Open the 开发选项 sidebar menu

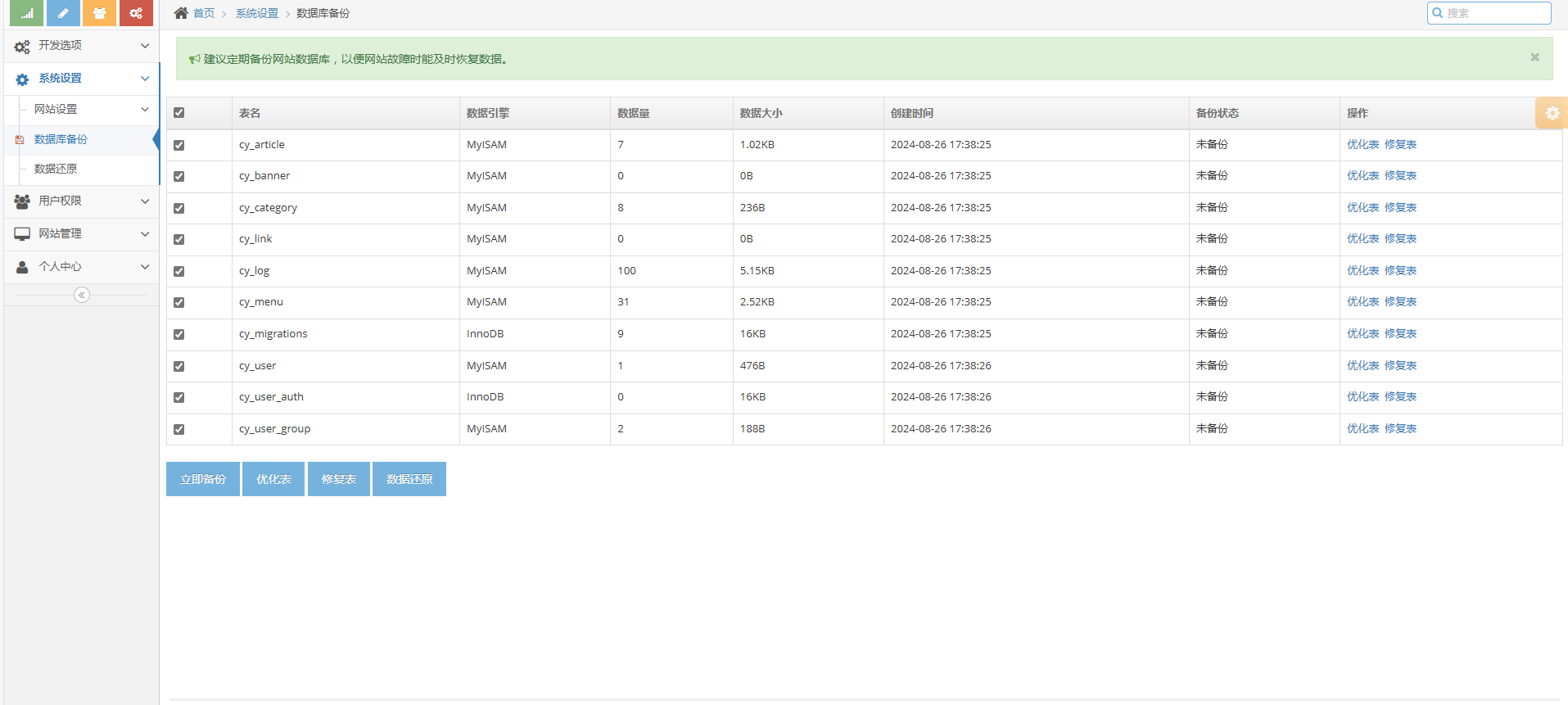click(x=81, y=46)
